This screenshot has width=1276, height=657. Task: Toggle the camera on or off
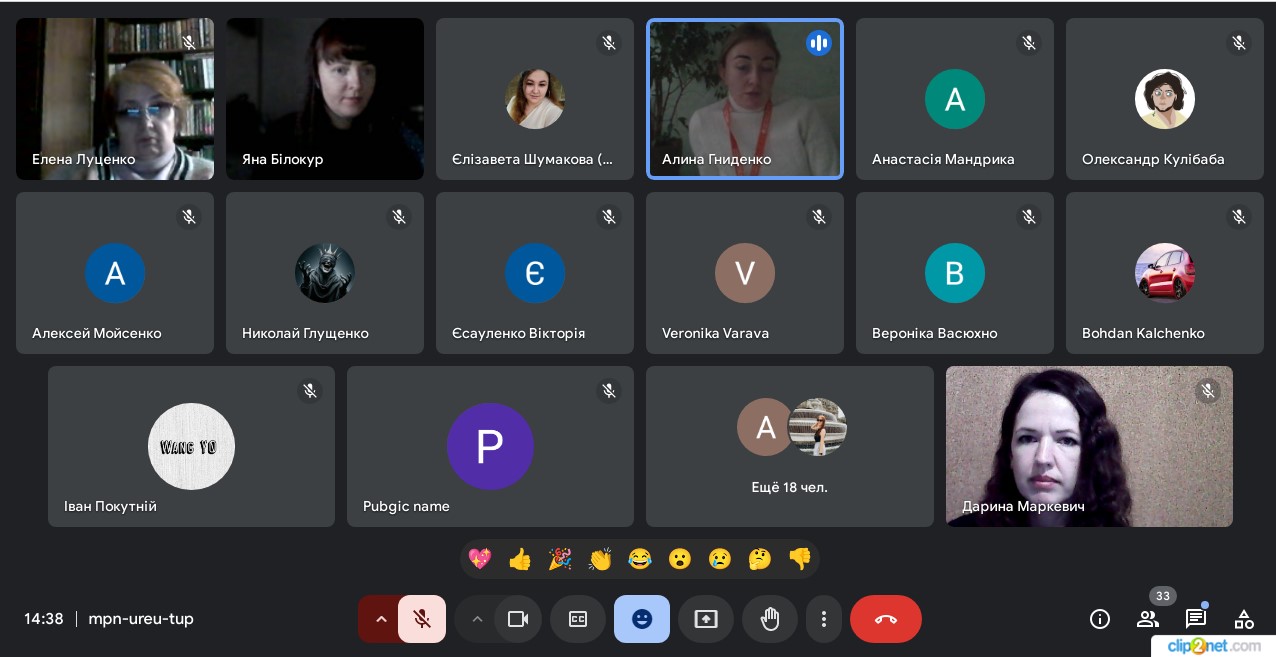pyautogui.click(x=518, y=619)
